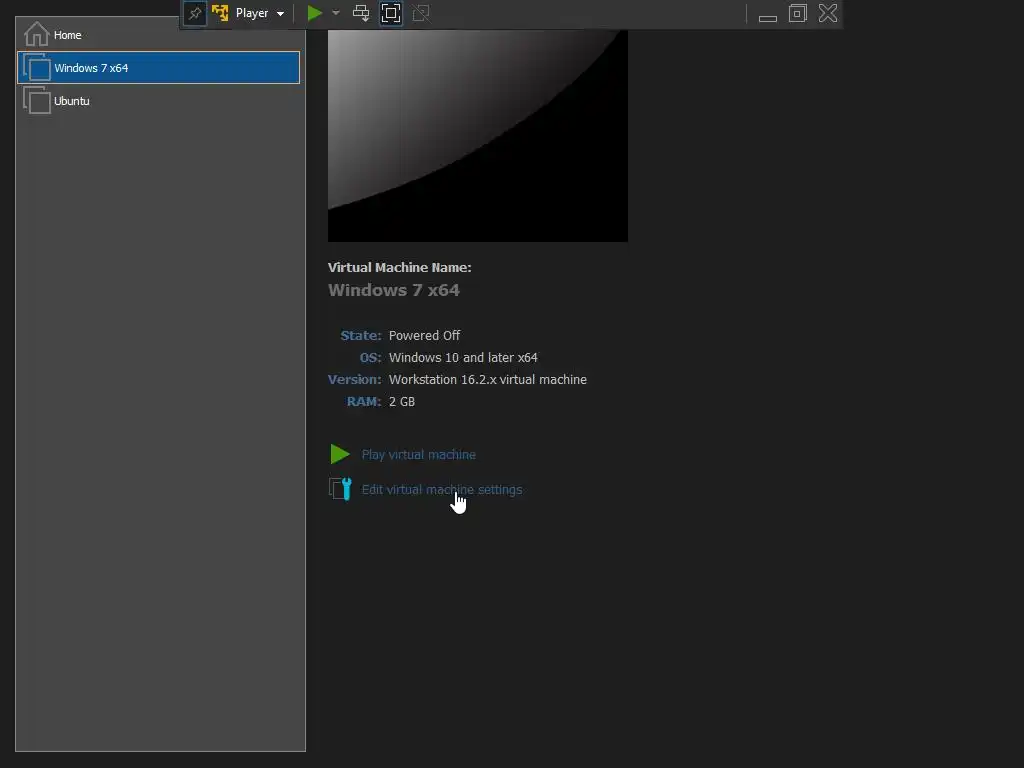Select the Ubuntu virtual machine
The height and width of the screenshot is (768, 1024).
click(159, 101)
